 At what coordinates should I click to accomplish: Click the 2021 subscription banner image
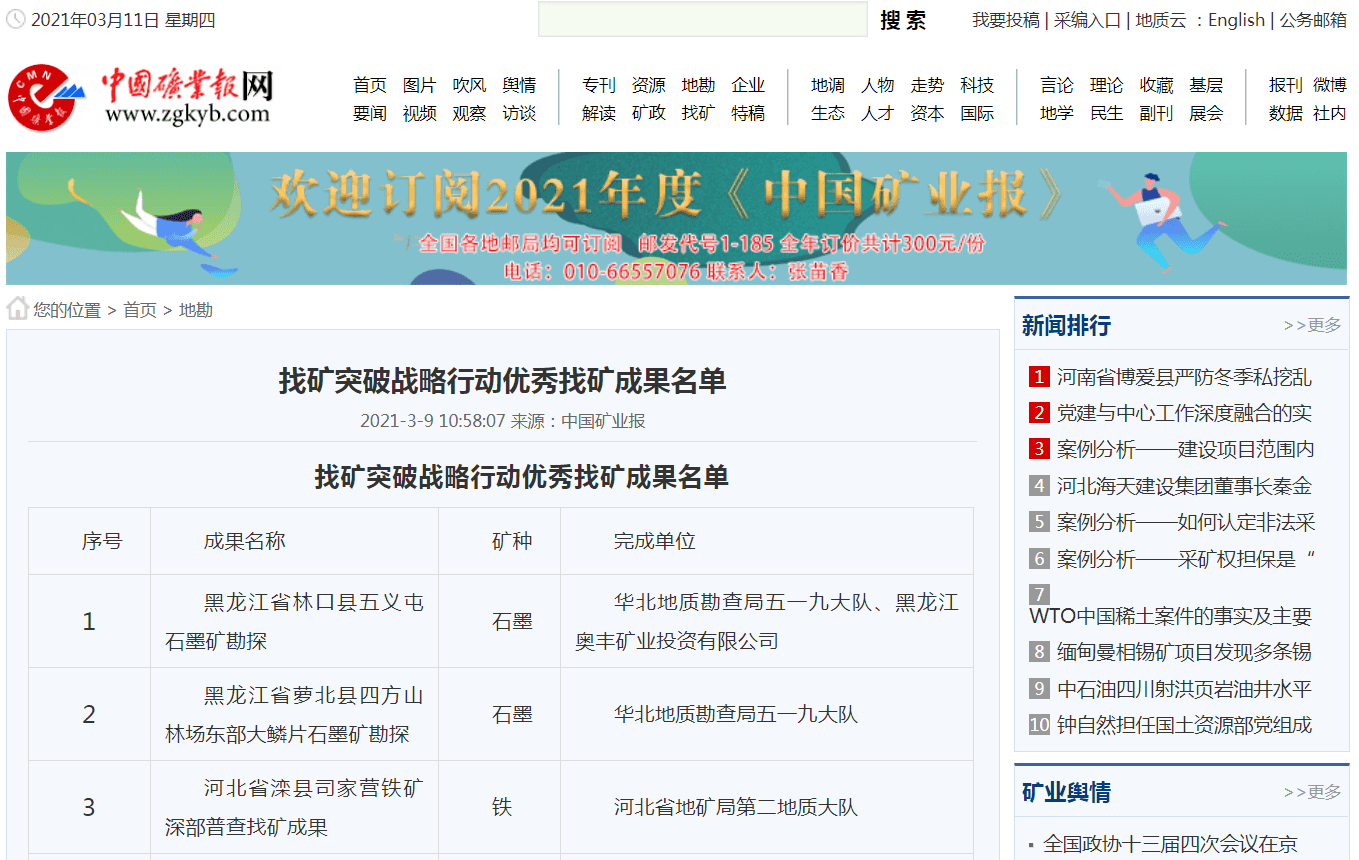coord(676,218)
